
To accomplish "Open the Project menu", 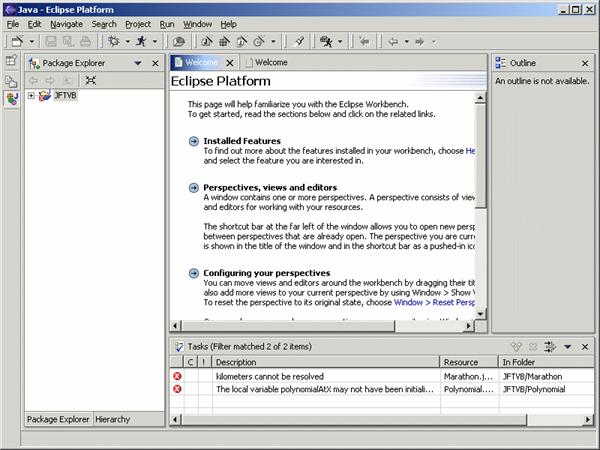I will 138,23.
